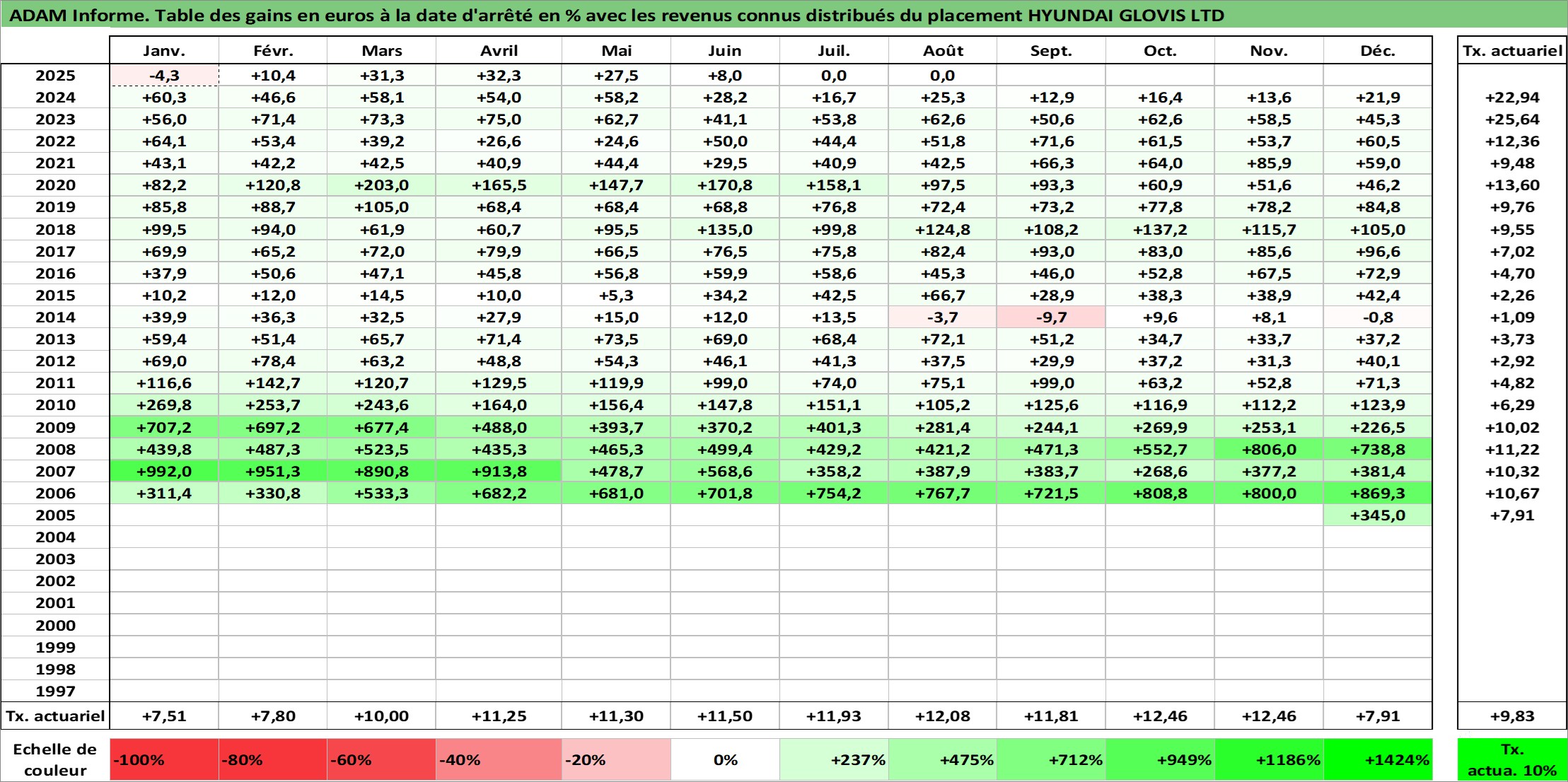Click the +913,8 cell in April 2007
Viewport: 1568px width, 782px height.
pos(499,472)
